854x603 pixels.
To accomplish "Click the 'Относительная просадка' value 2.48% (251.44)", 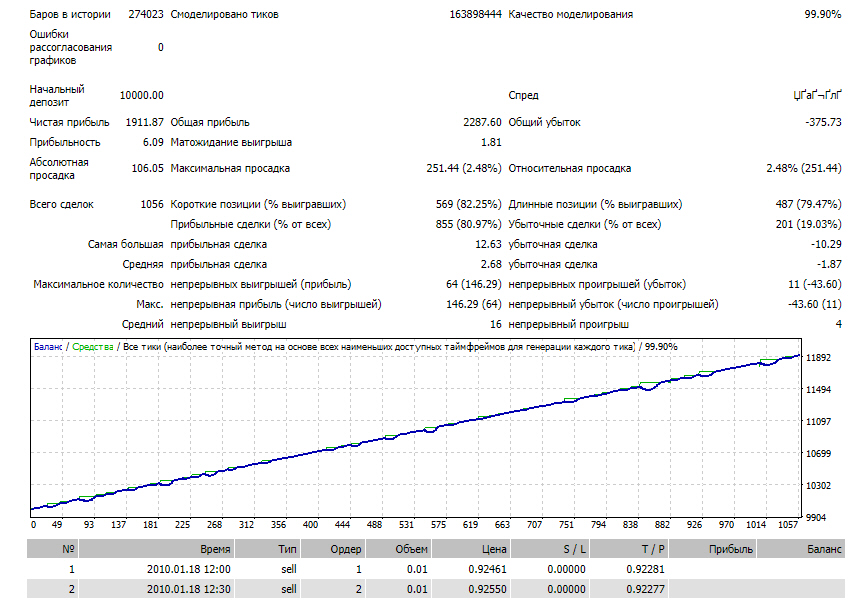I will (803, 169).
